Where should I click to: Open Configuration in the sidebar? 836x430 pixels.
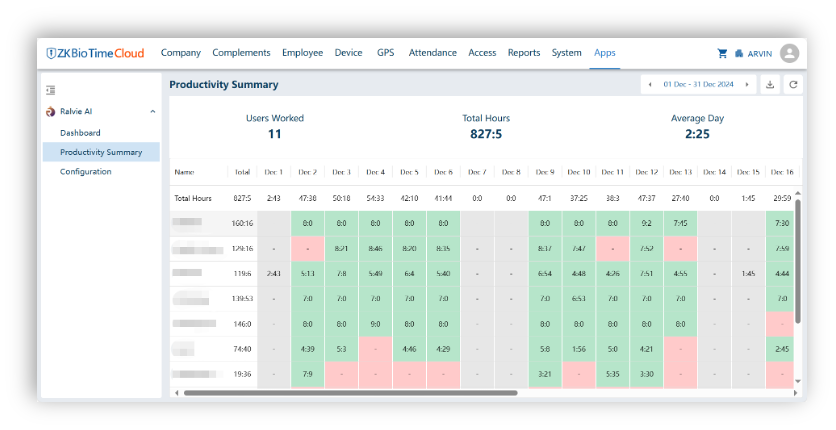(x=86, y=172)
